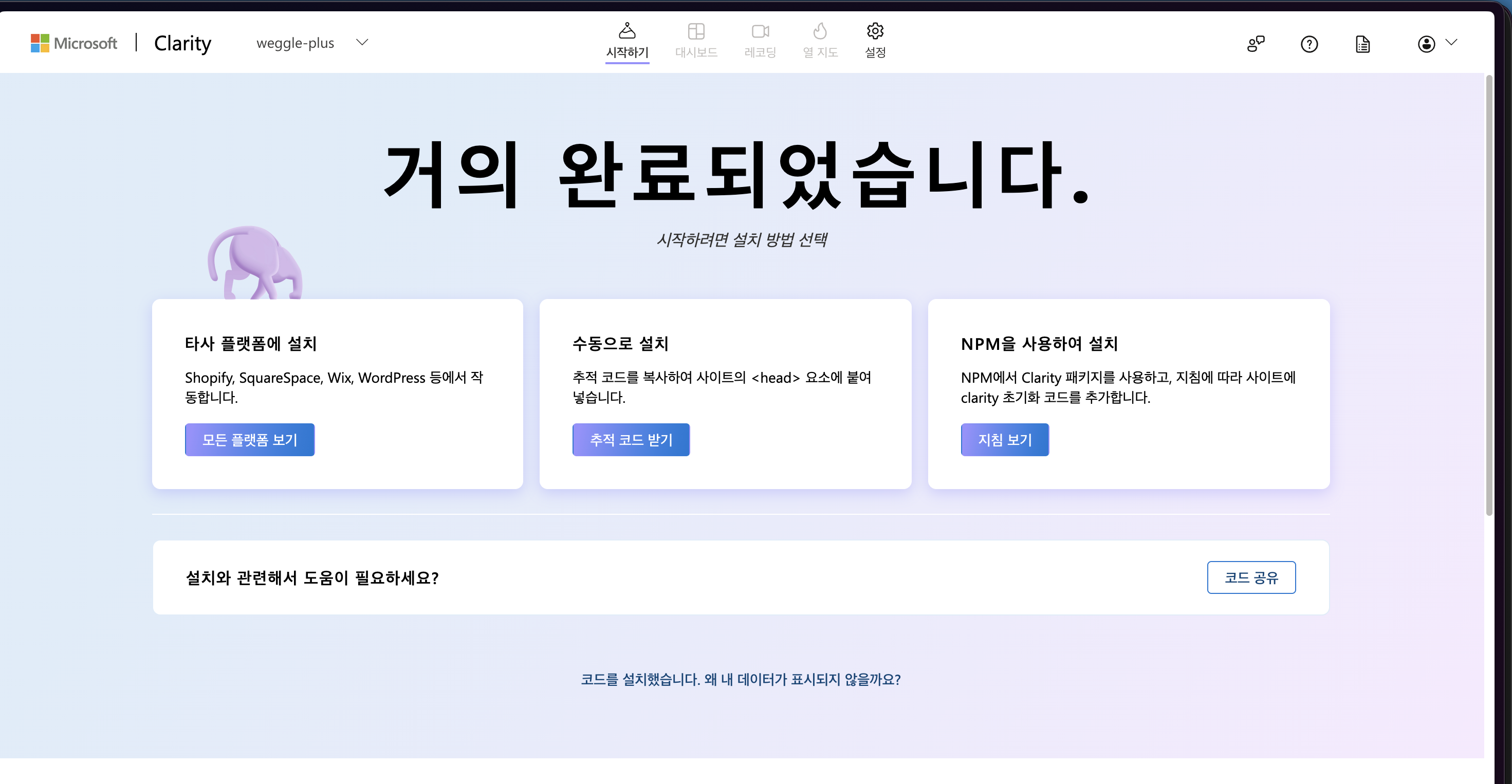The width and height of the screenshot is (1512, 784).
Task: Click the 모든 플랫폼 보기 button
Action: [249, 440]
